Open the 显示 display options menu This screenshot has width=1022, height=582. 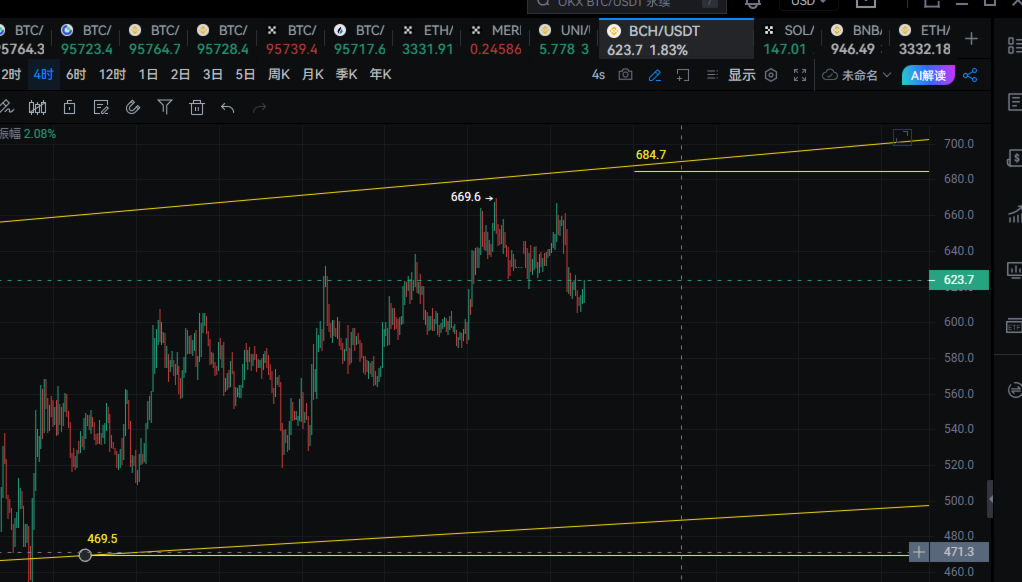pyautogui.click(x=741, y=75)
